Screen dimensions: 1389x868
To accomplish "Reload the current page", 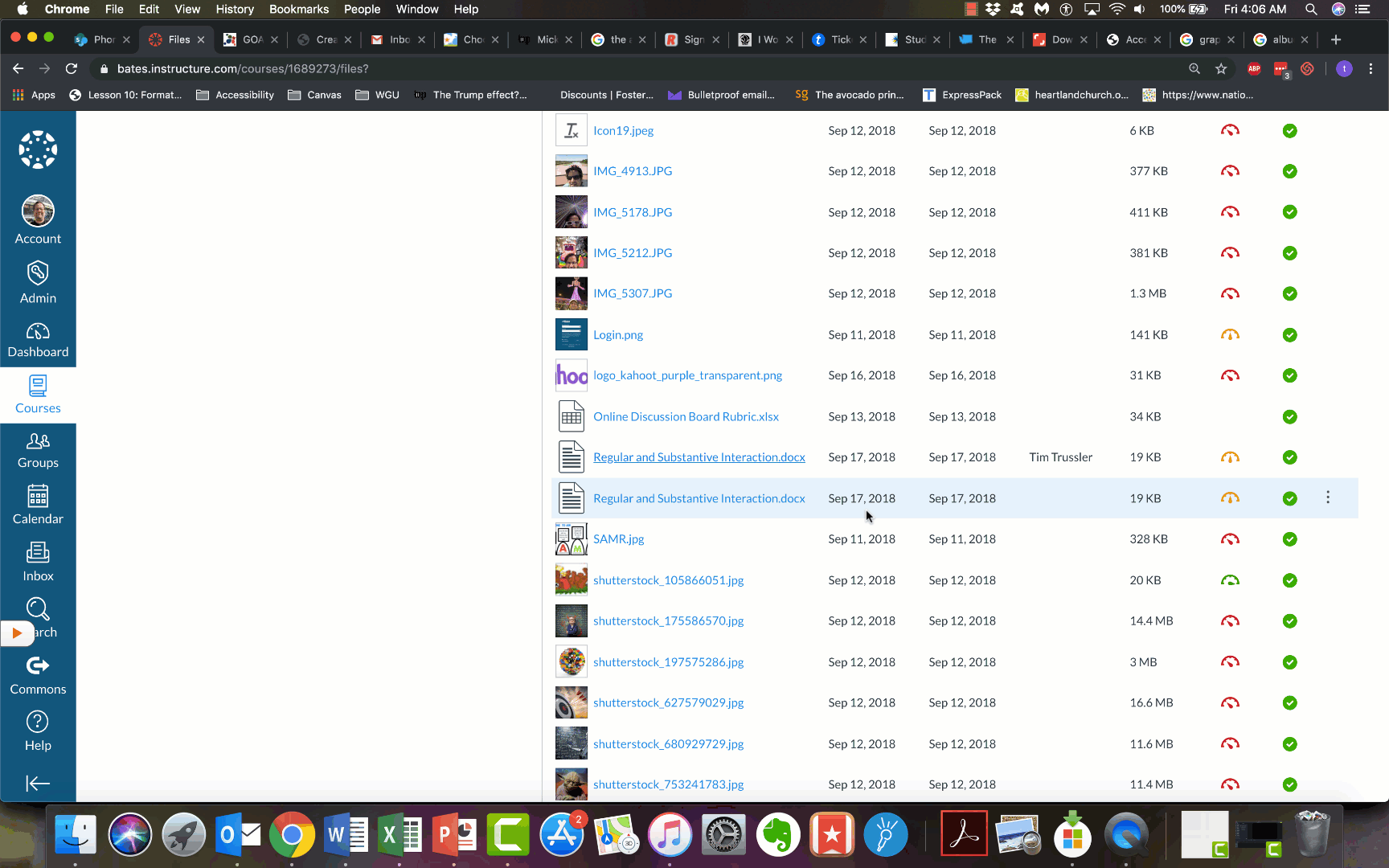I will click(72, 69).
